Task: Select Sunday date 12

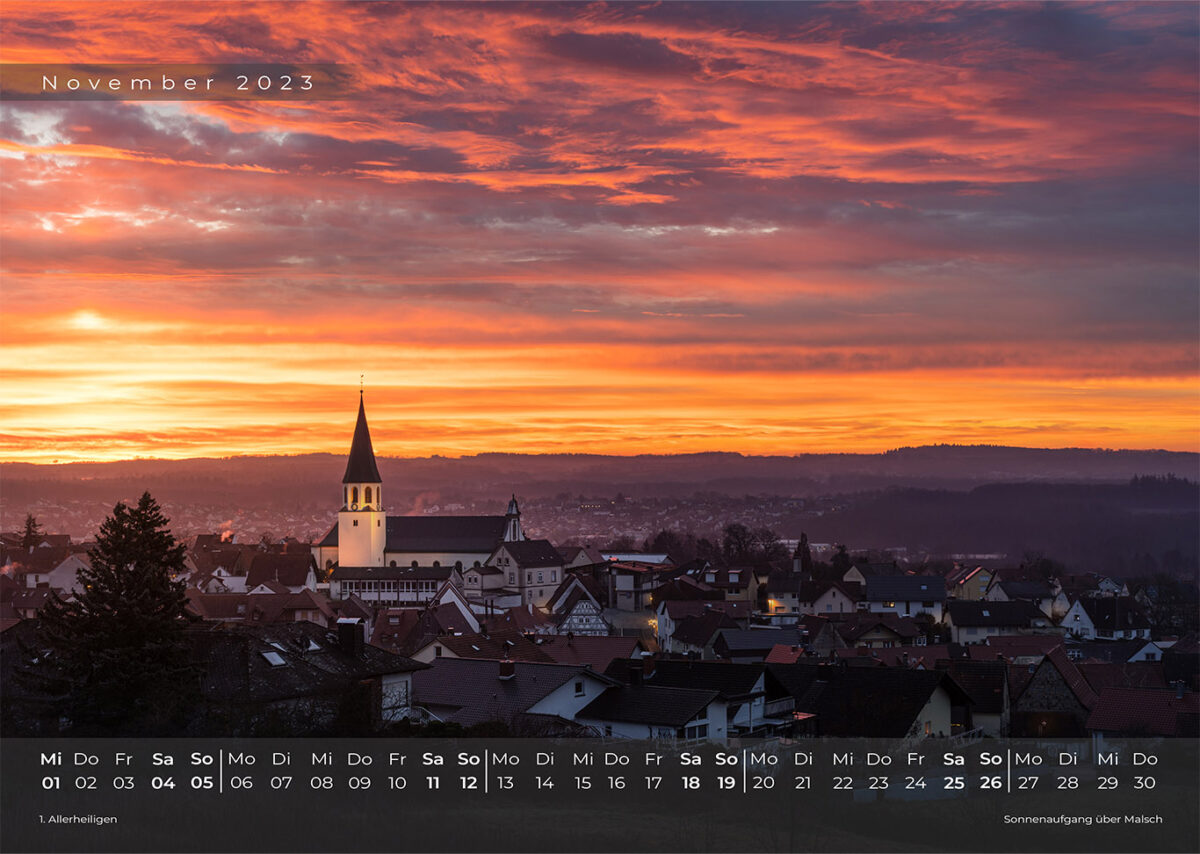Action: point(469,783)
